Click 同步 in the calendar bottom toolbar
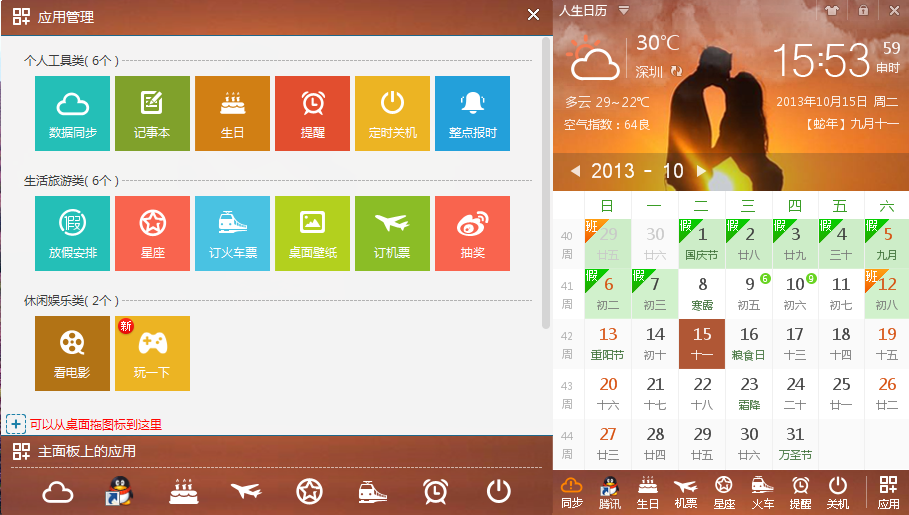Screen dimensions: 909x515 pyautogui.click(x=572, y=493)
